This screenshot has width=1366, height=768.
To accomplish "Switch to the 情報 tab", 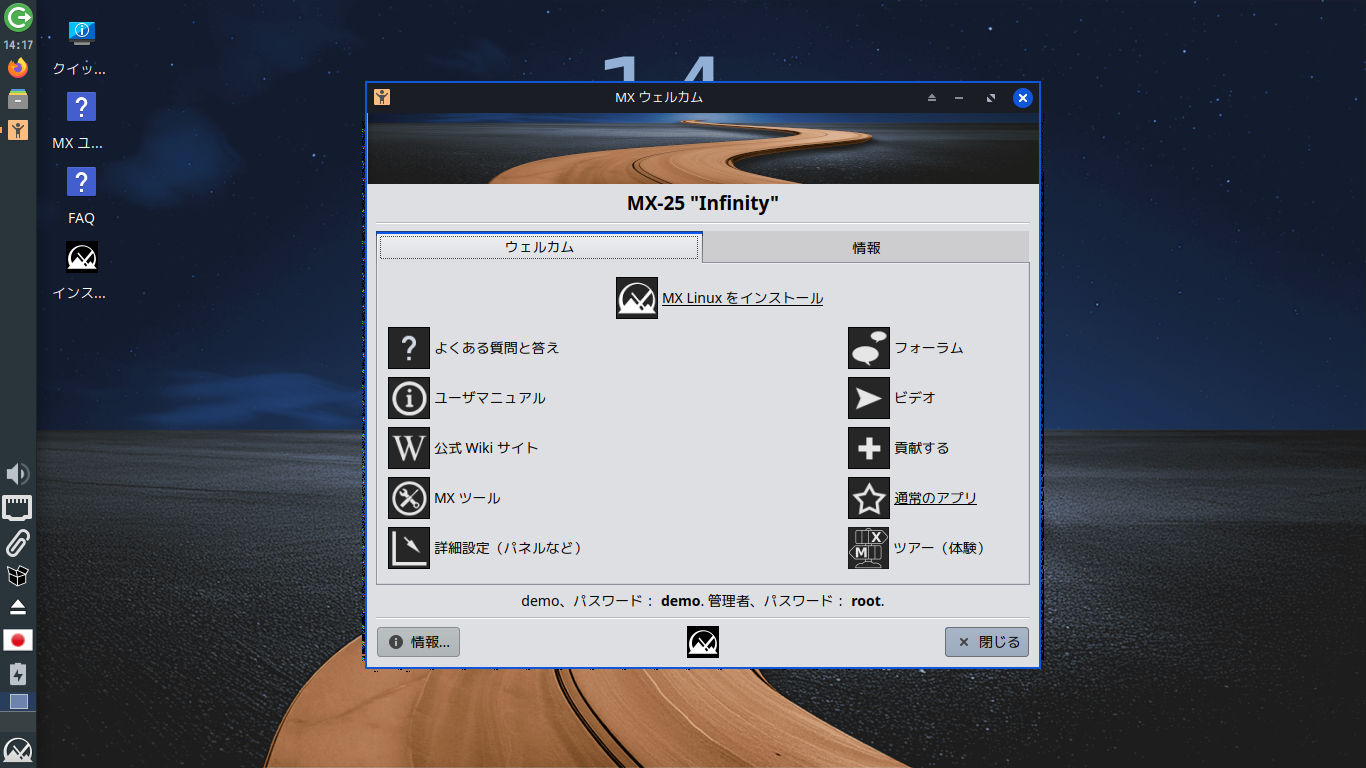I will coord(866,248).
